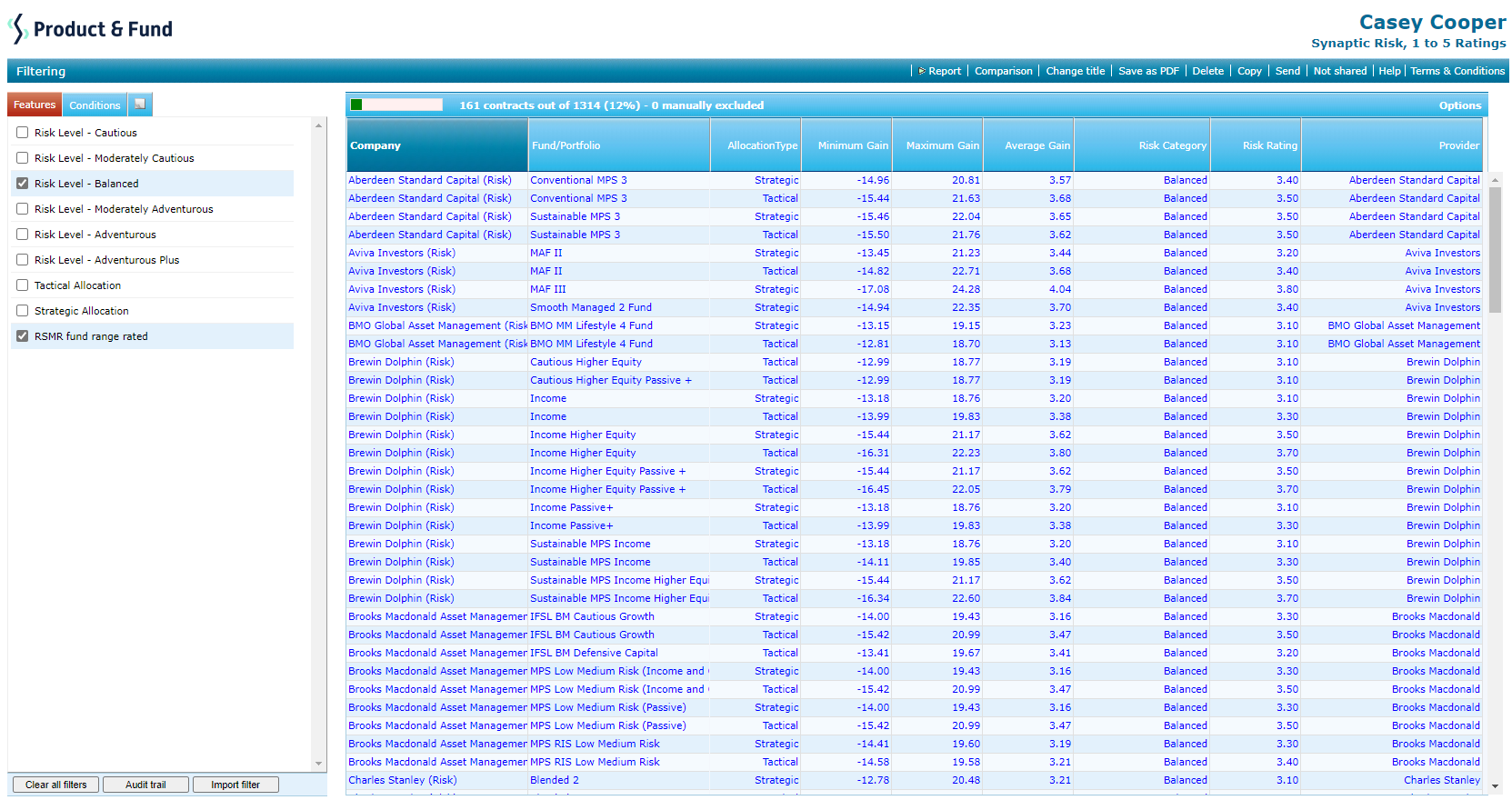
Task: Select Change title in toolbar
Action: tap(1076, 71)
